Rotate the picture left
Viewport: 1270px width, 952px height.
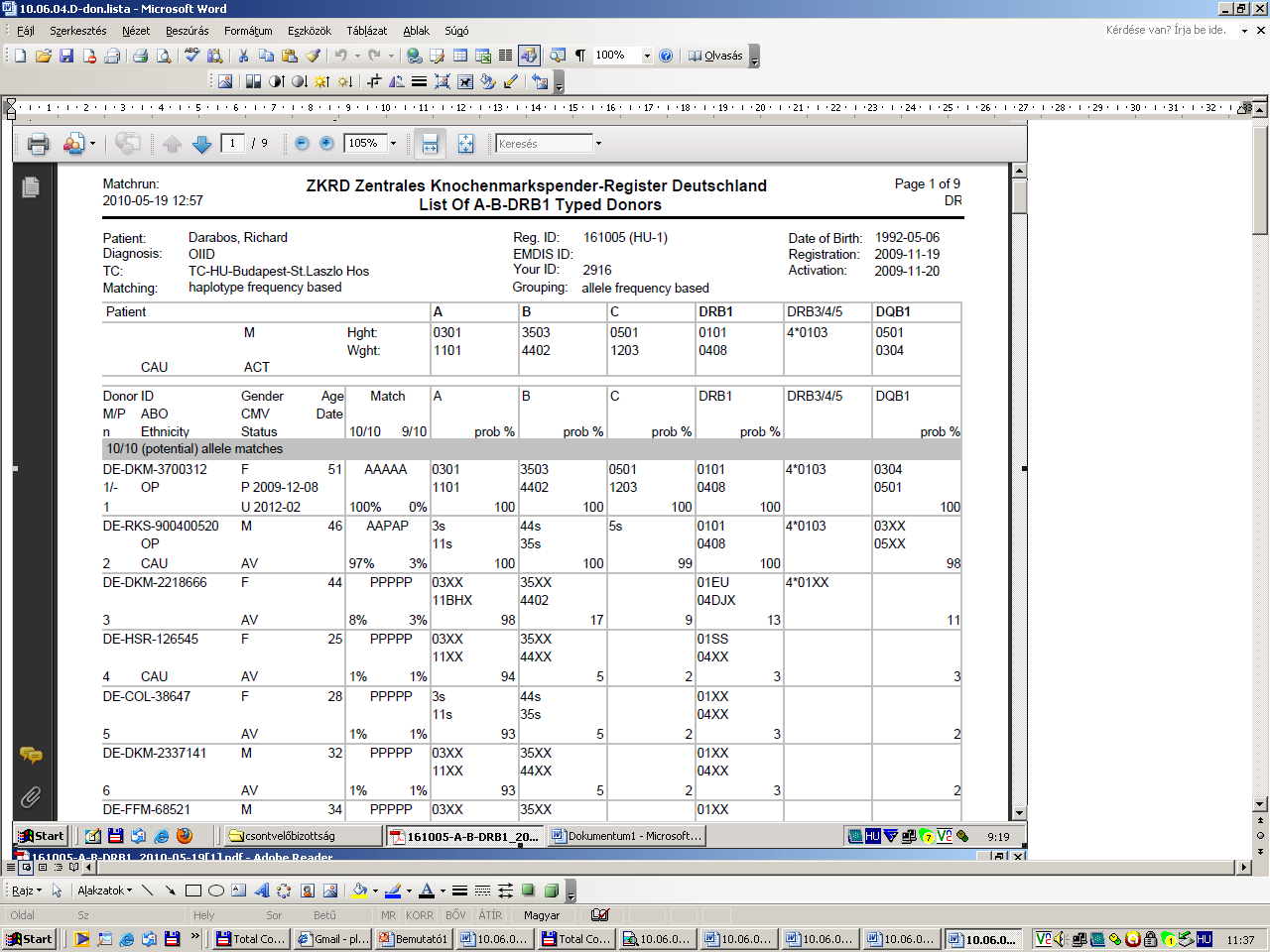[x=397, y=81]
